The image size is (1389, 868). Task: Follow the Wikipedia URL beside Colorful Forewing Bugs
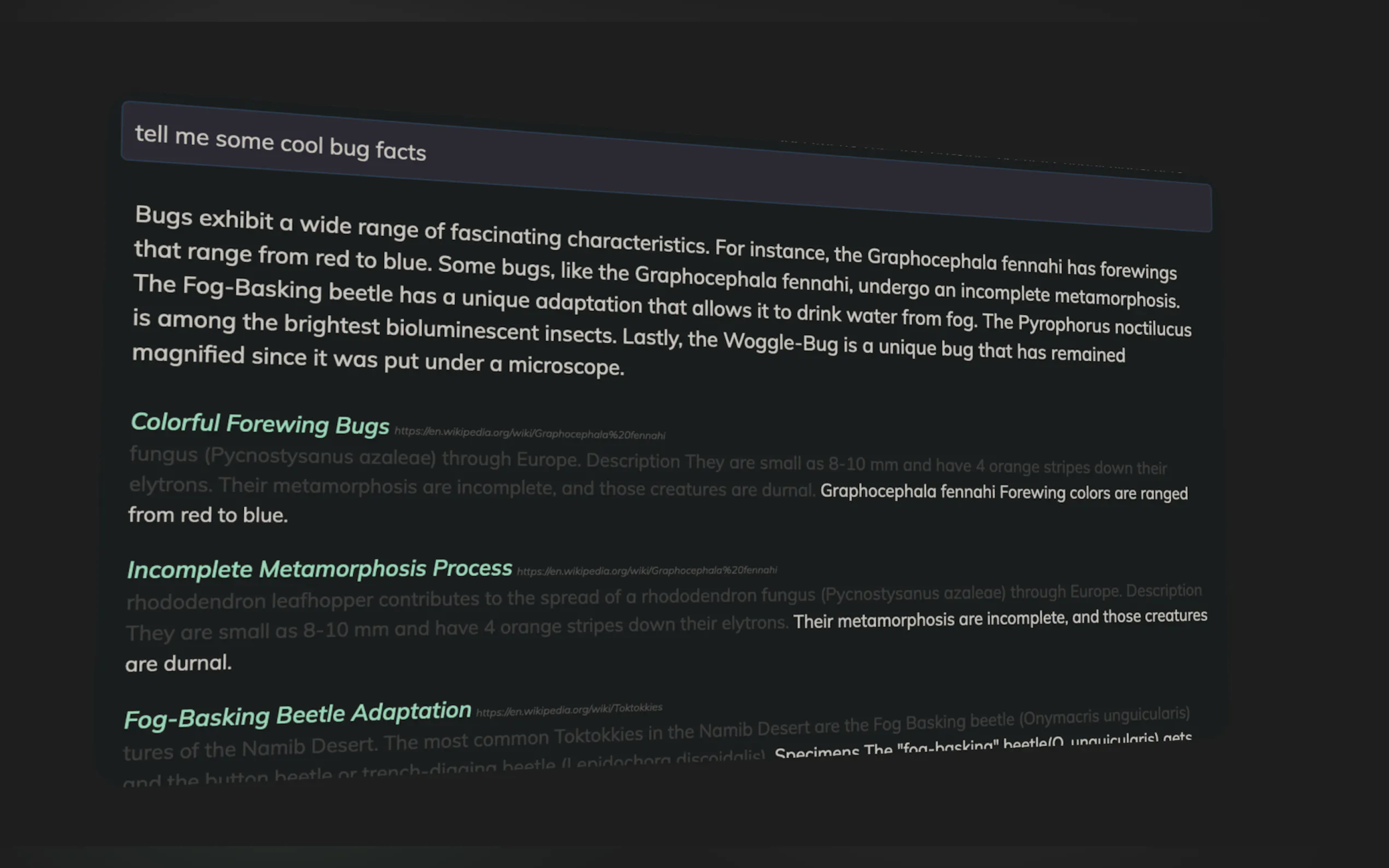point(529,433)
